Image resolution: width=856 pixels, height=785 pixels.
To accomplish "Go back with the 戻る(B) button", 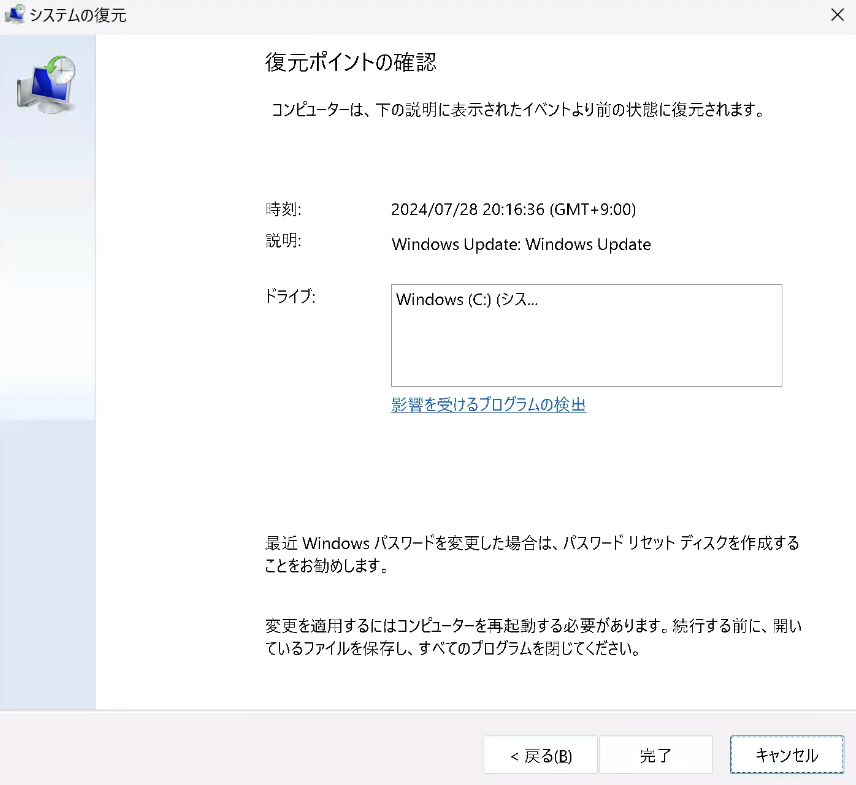I will point(540,755).
